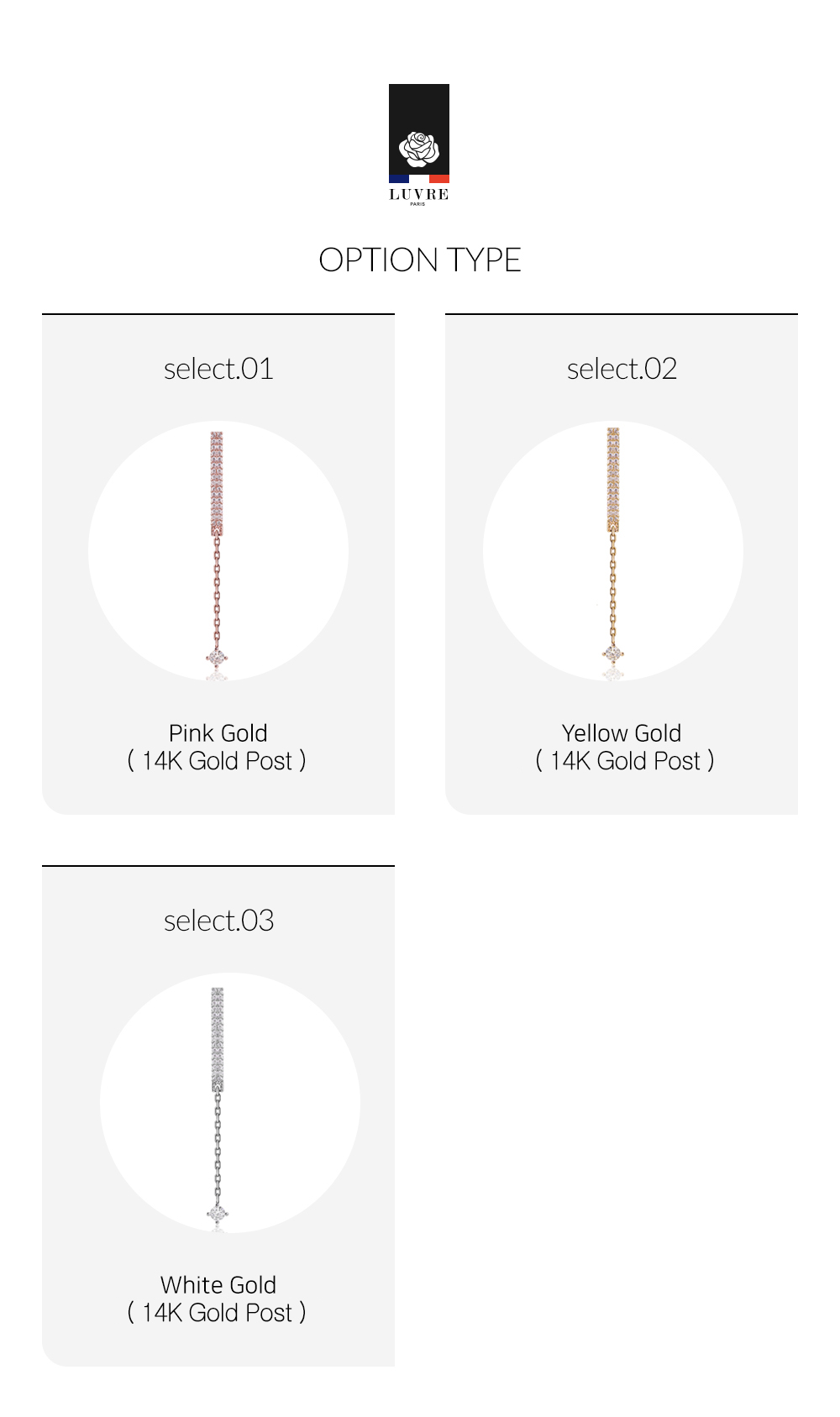Click the white gold pave bar
Image resolution: width=840 pixels, height=1417 pixels.
[x=218, y=1039]
